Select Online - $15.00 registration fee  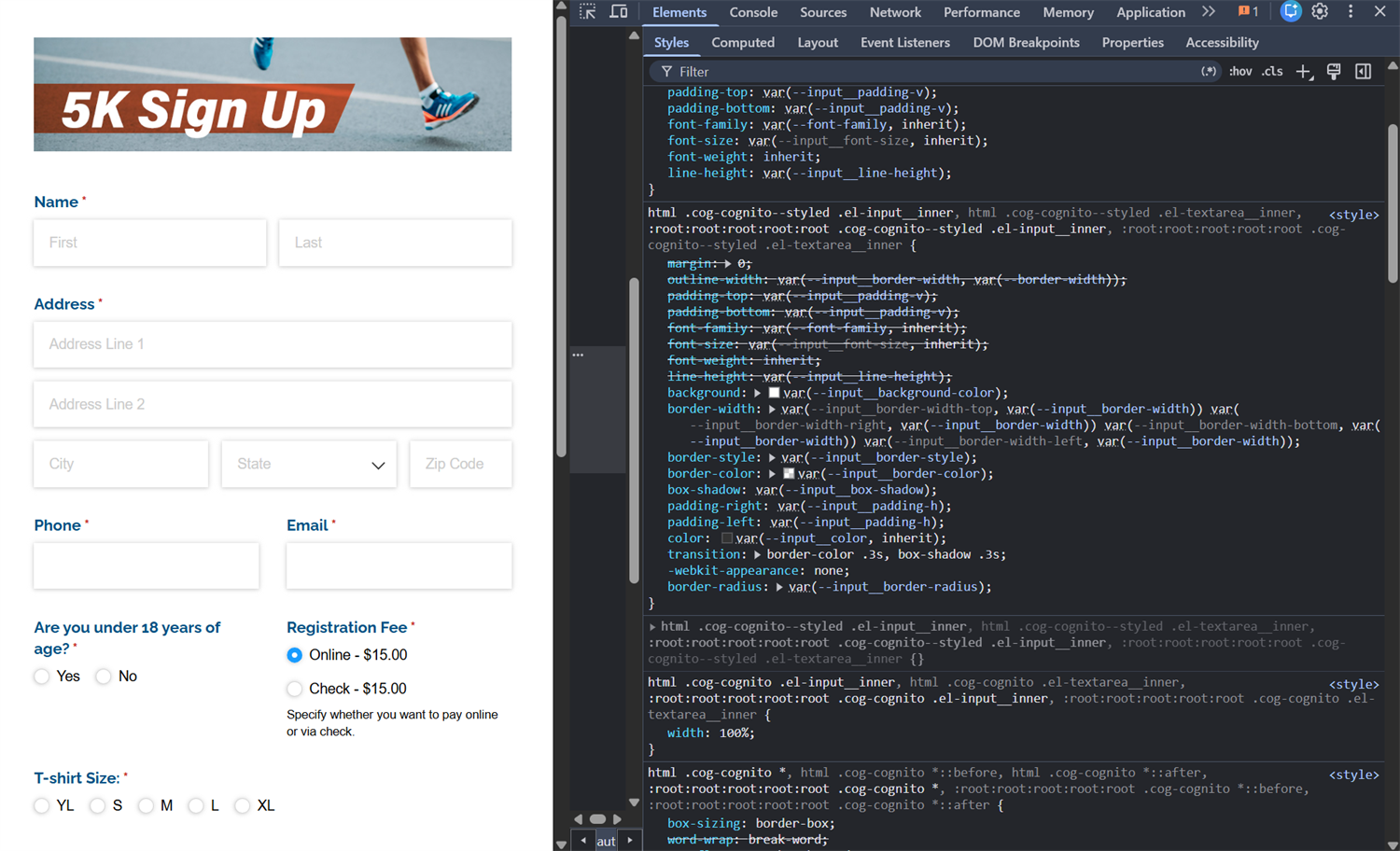(x=295, y=655)
